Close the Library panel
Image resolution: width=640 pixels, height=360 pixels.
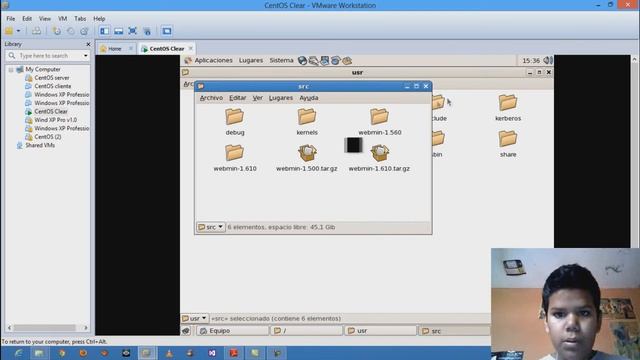tap(88, 44)
